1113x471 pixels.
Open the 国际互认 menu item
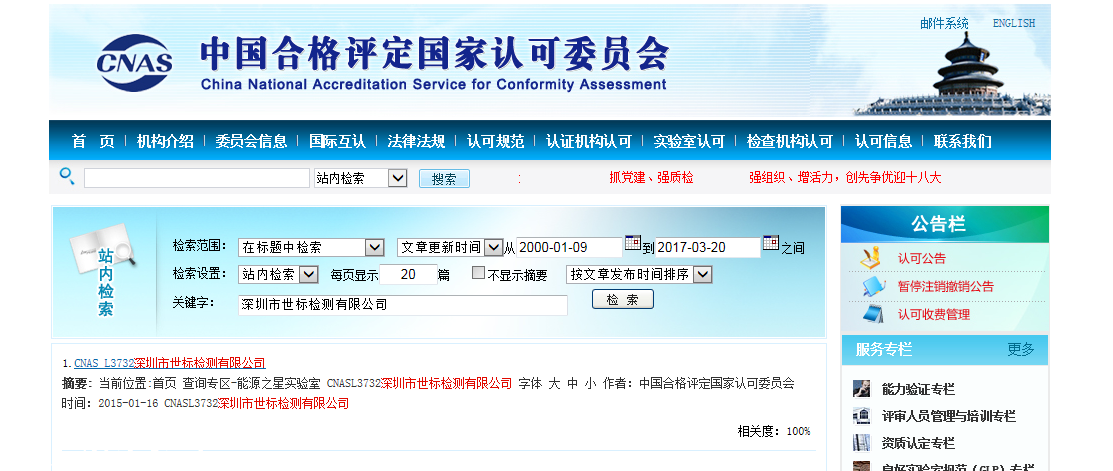(x=337, y=141)
